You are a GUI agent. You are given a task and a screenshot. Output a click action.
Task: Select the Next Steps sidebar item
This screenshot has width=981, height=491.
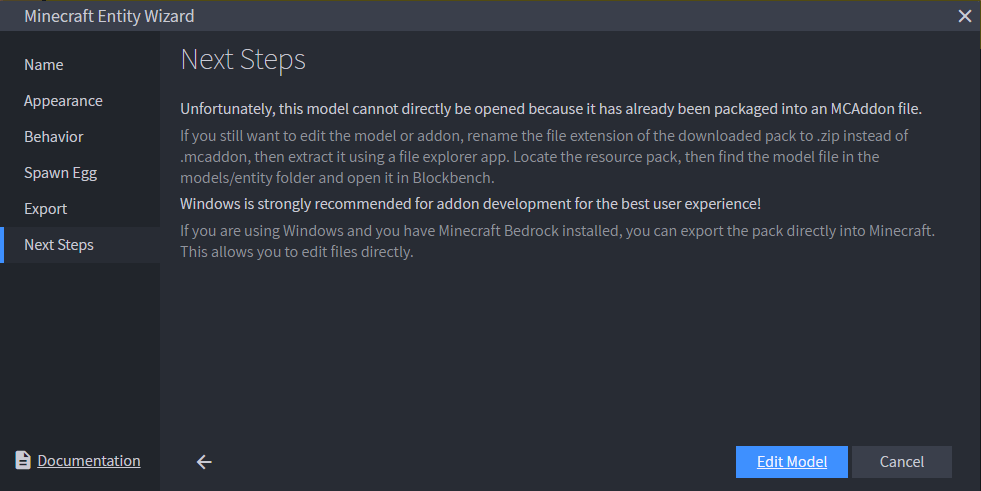(x=80, y=245)
